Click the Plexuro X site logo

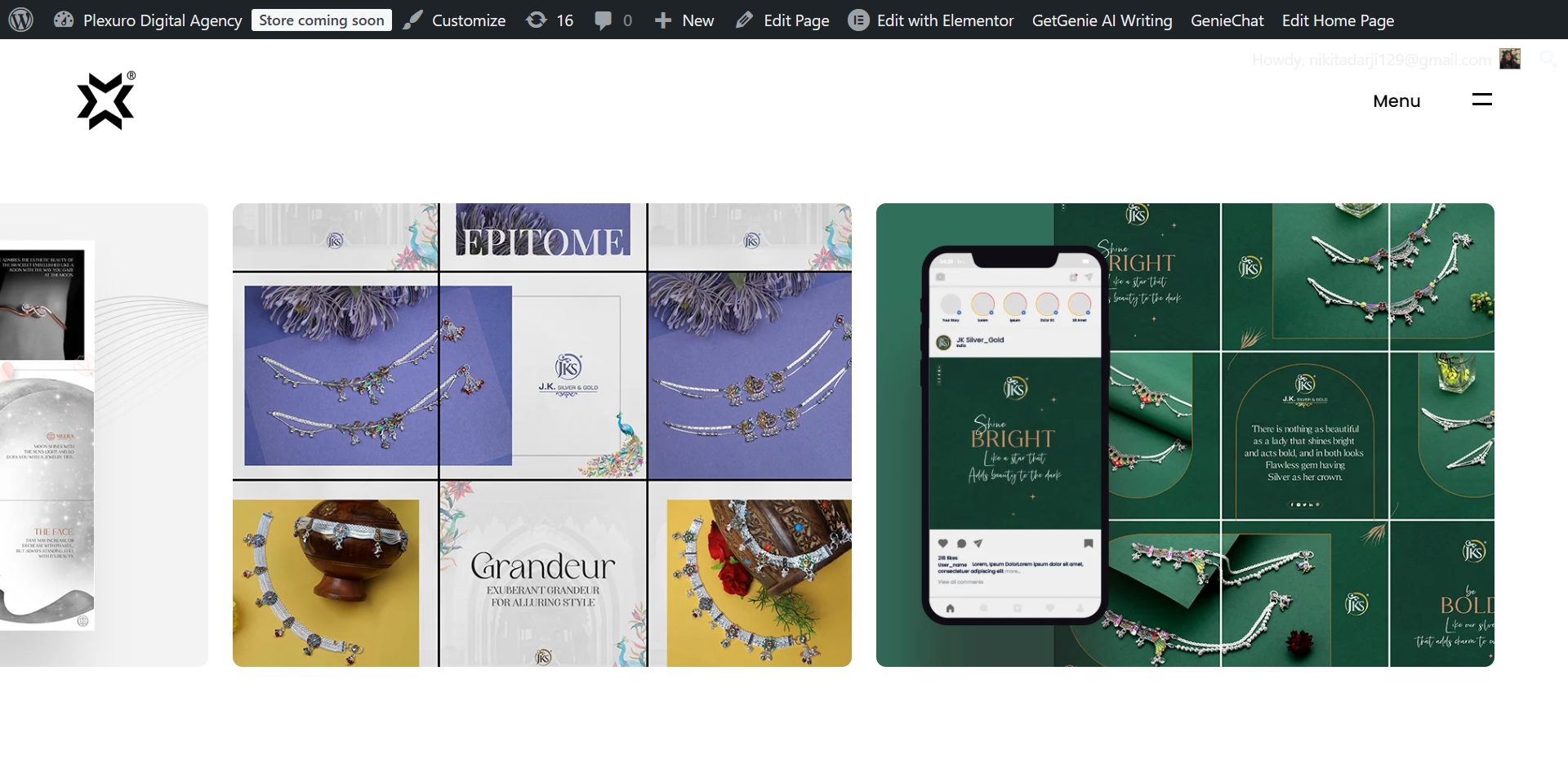click(106, 100)
